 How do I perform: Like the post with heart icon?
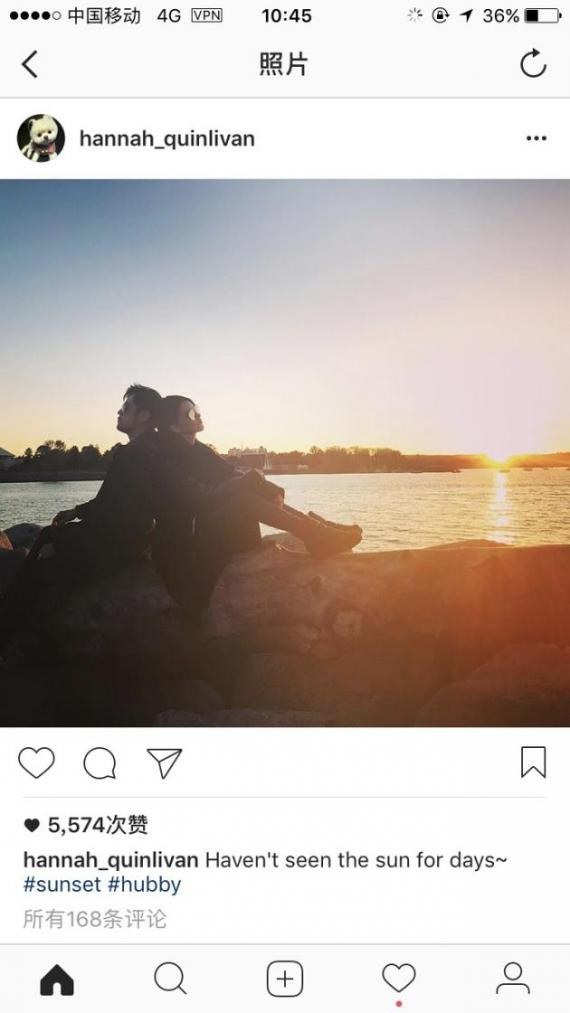(36, 763)
